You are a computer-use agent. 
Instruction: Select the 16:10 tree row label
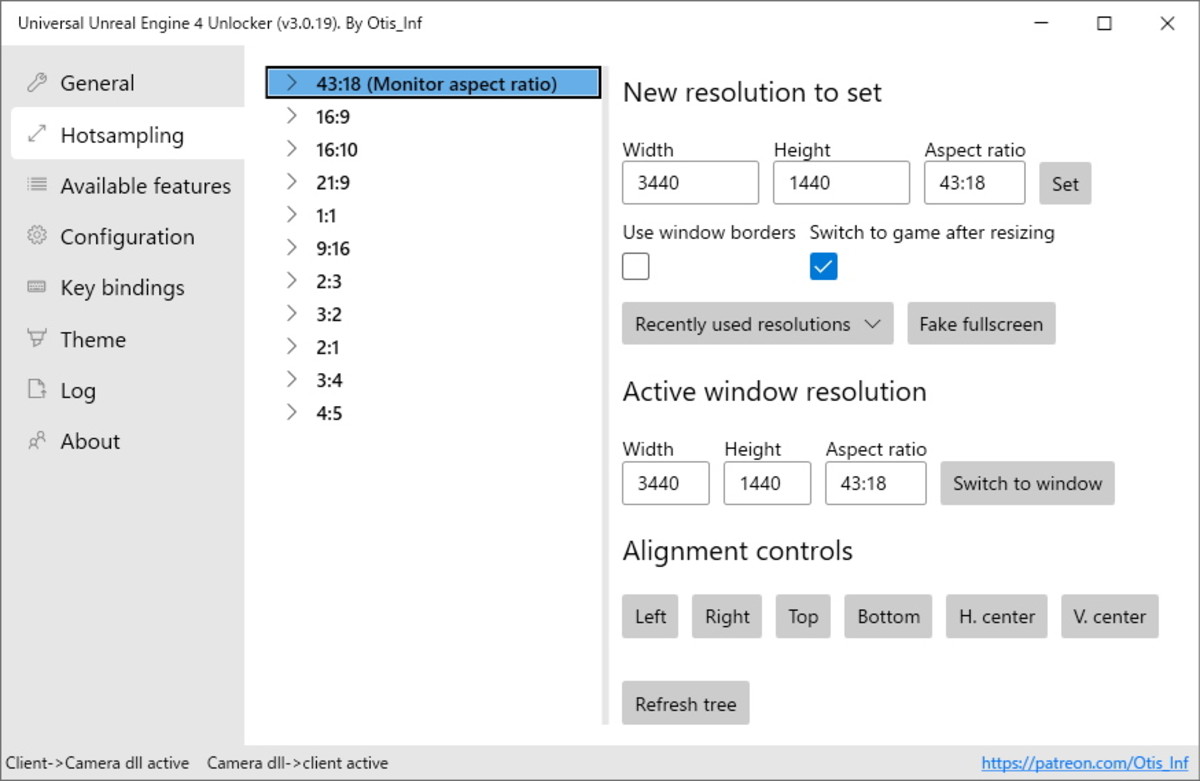[337, 150]
